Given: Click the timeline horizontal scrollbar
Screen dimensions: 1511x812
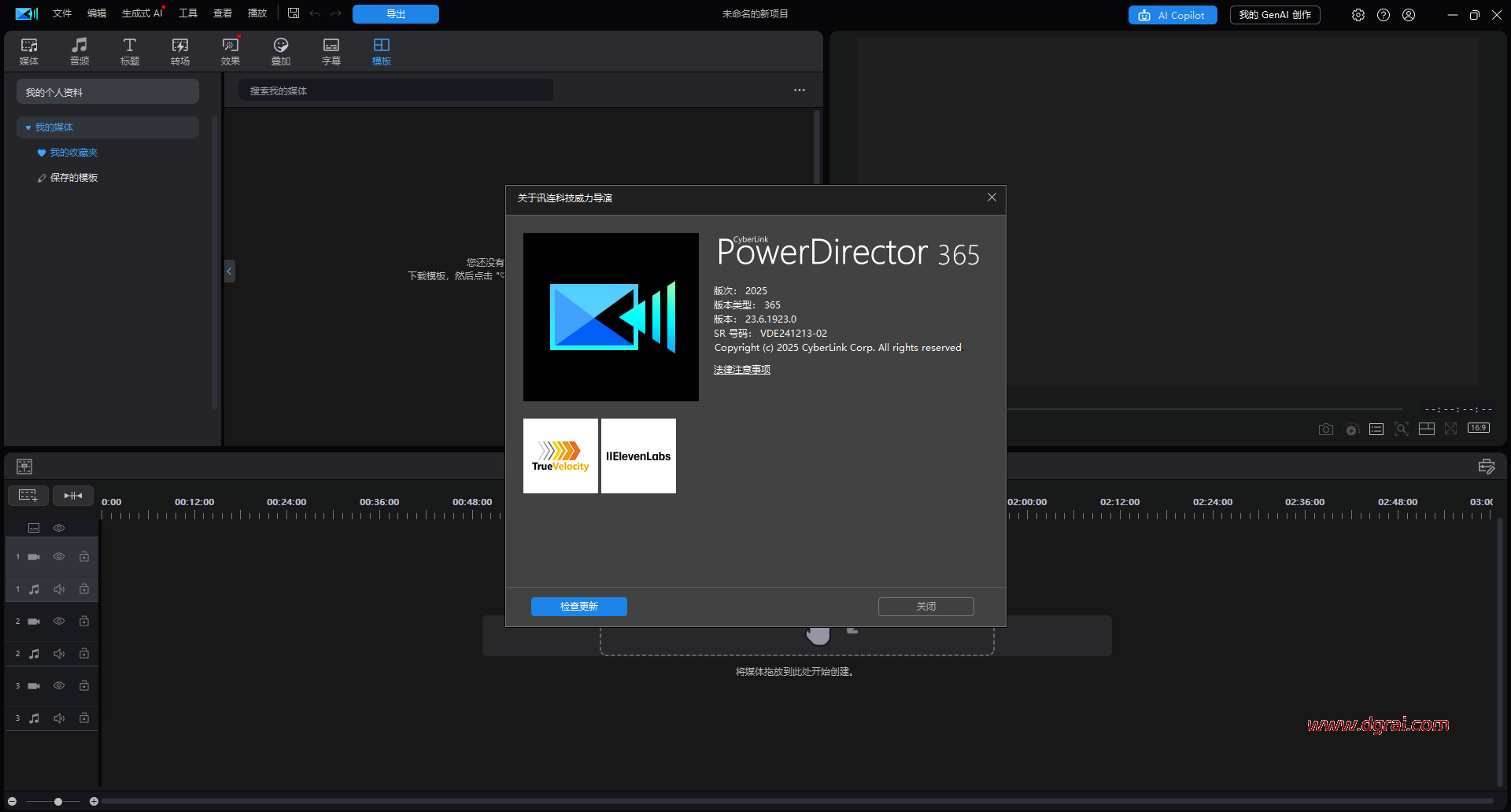Looking at the screenshot, I should pyautogui.click(x=797, y=802).
